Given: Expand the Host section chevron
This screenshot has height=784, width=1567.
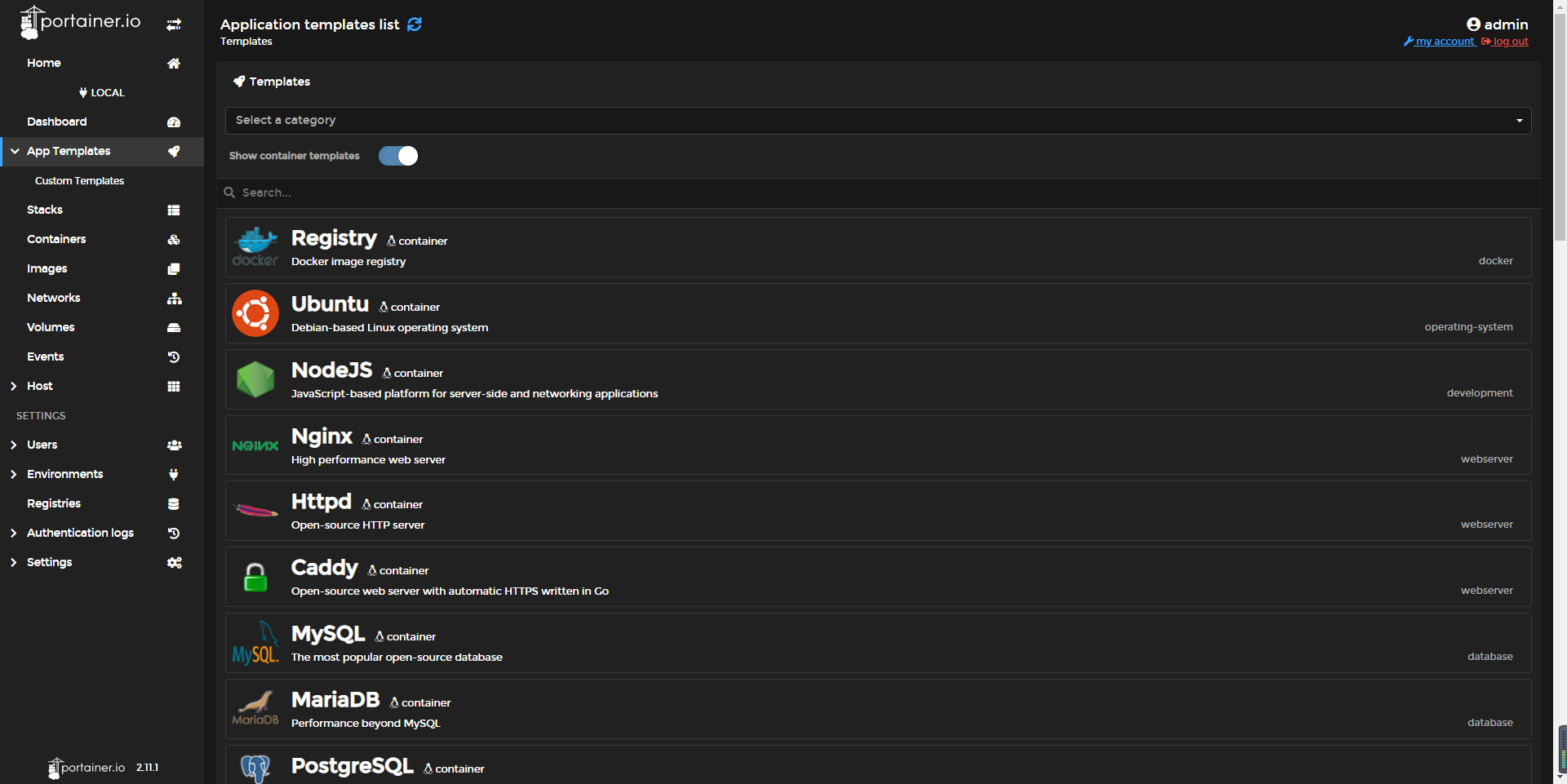Looking at the screenshot, I should [x=14, y=386].
